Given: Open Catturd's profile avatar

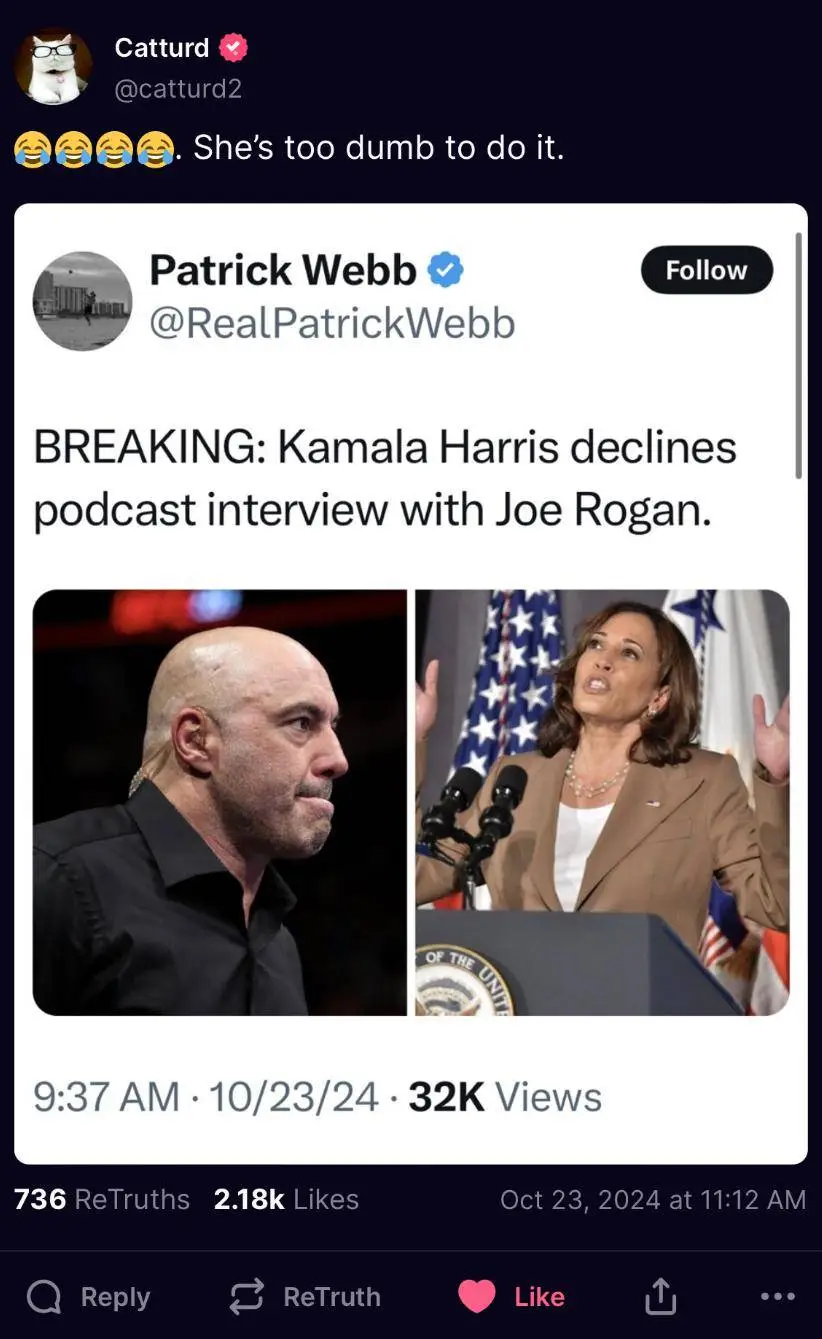Looking at the screenshot, I should (x=53, y=66).
